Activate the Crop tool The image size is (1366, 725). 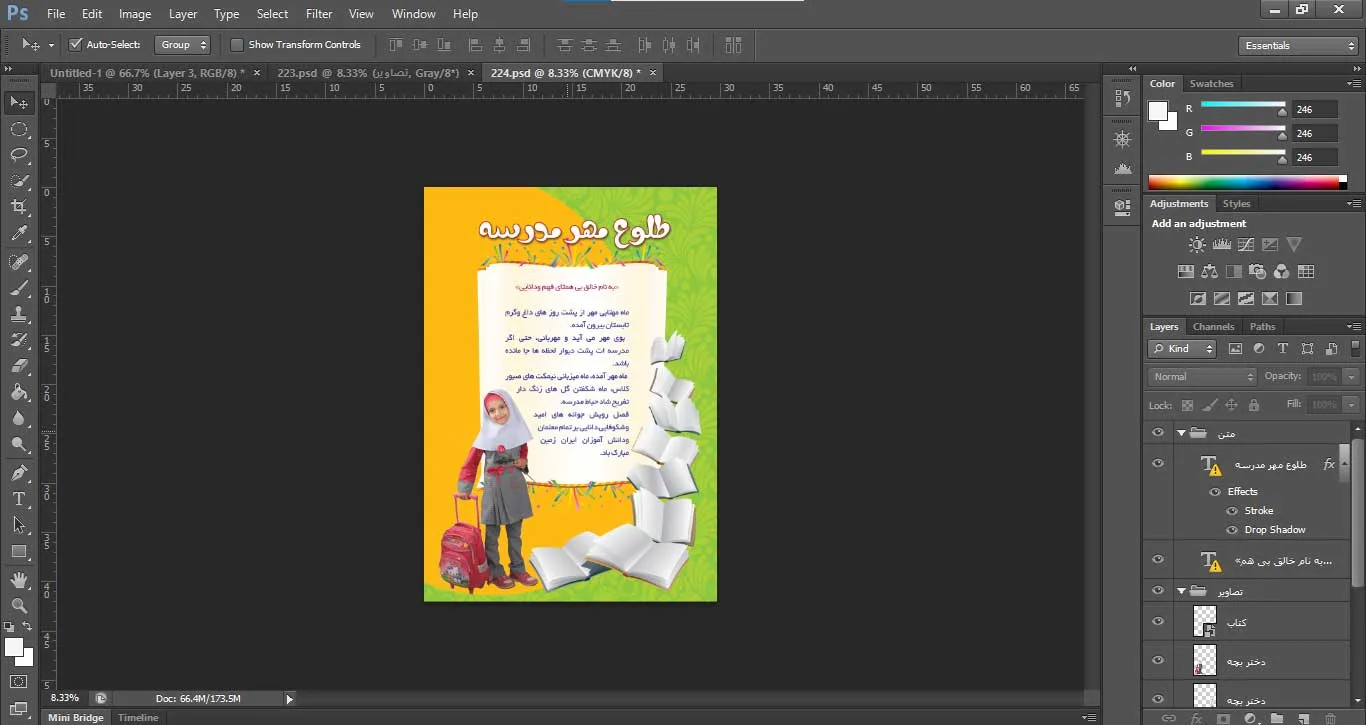click(x=19, y=207)
